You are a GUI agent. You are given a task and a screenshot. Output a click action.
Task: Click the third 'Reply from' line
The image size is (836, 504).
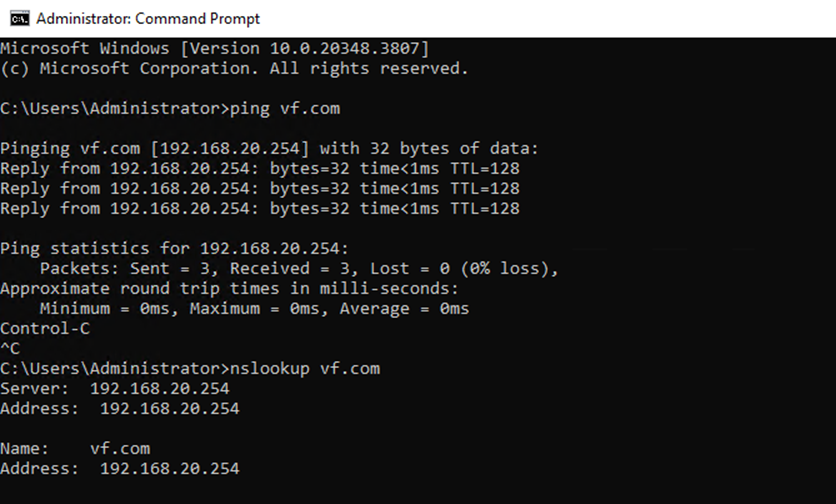tap(259, 209)
